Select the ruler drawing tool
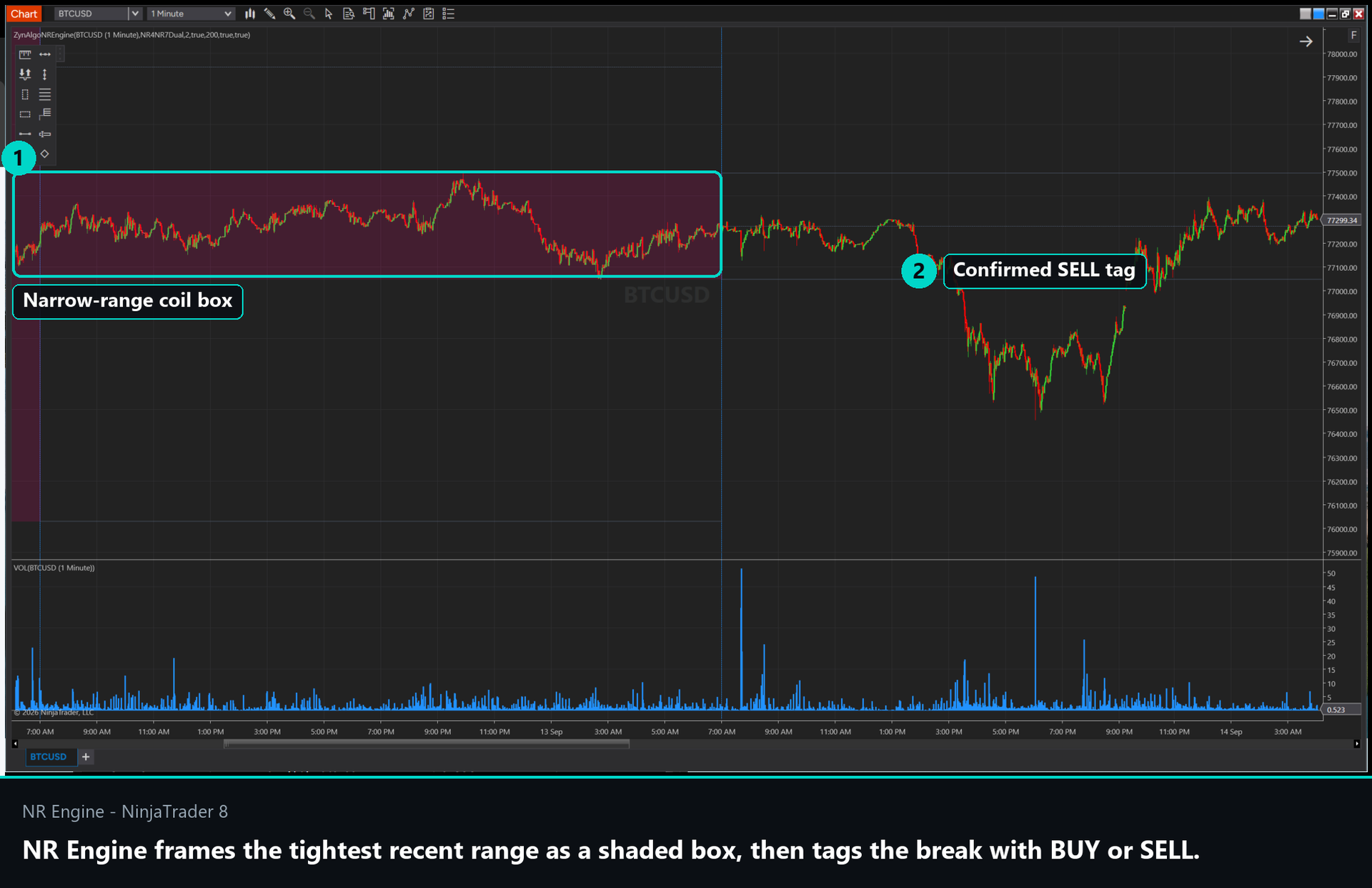 25,54
